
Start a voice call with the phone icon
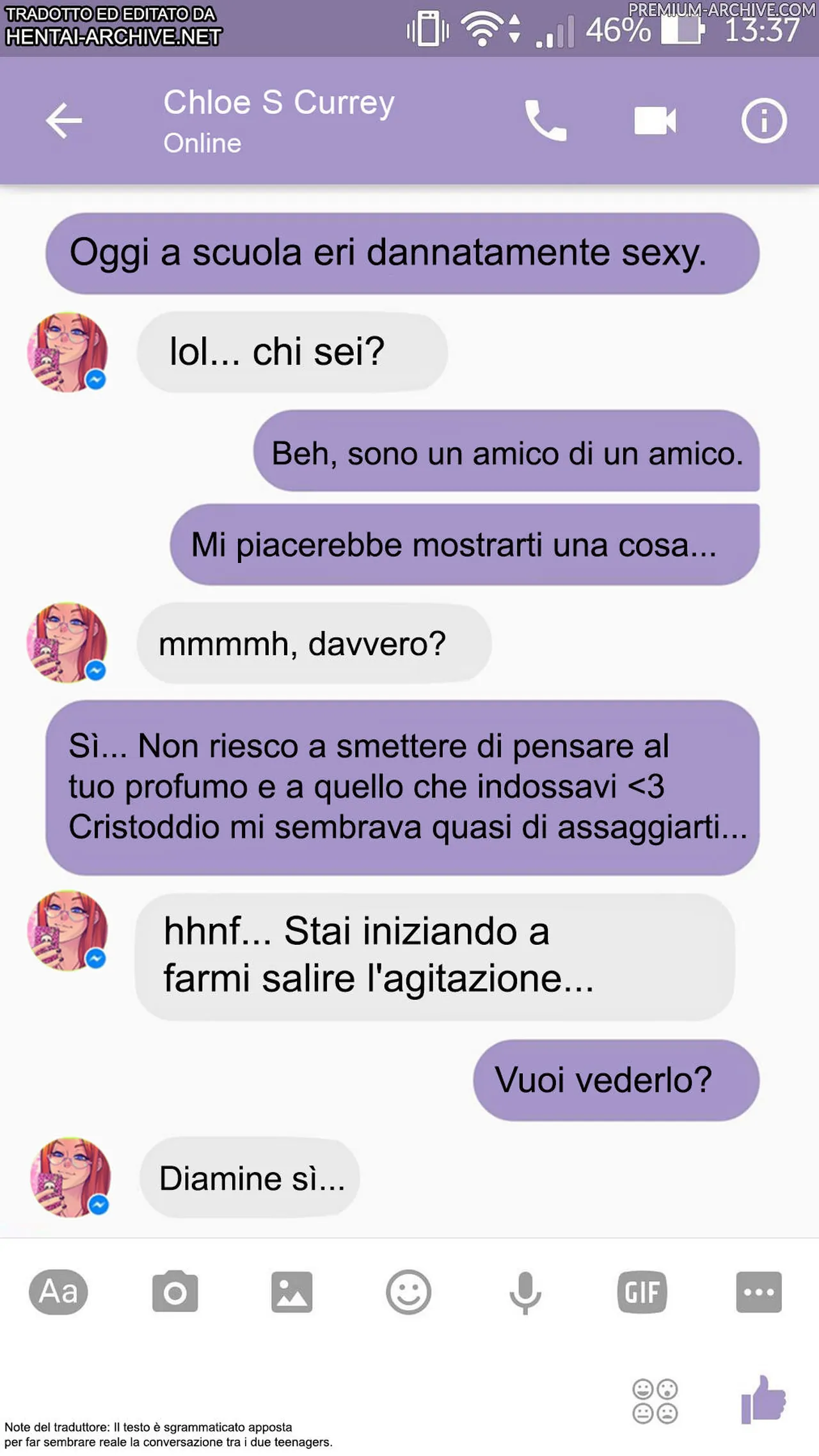point(545,120)
